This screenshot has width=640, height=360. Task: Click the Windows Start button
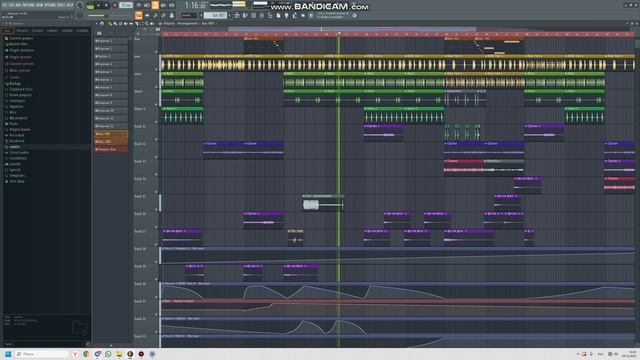click(8, 354)
